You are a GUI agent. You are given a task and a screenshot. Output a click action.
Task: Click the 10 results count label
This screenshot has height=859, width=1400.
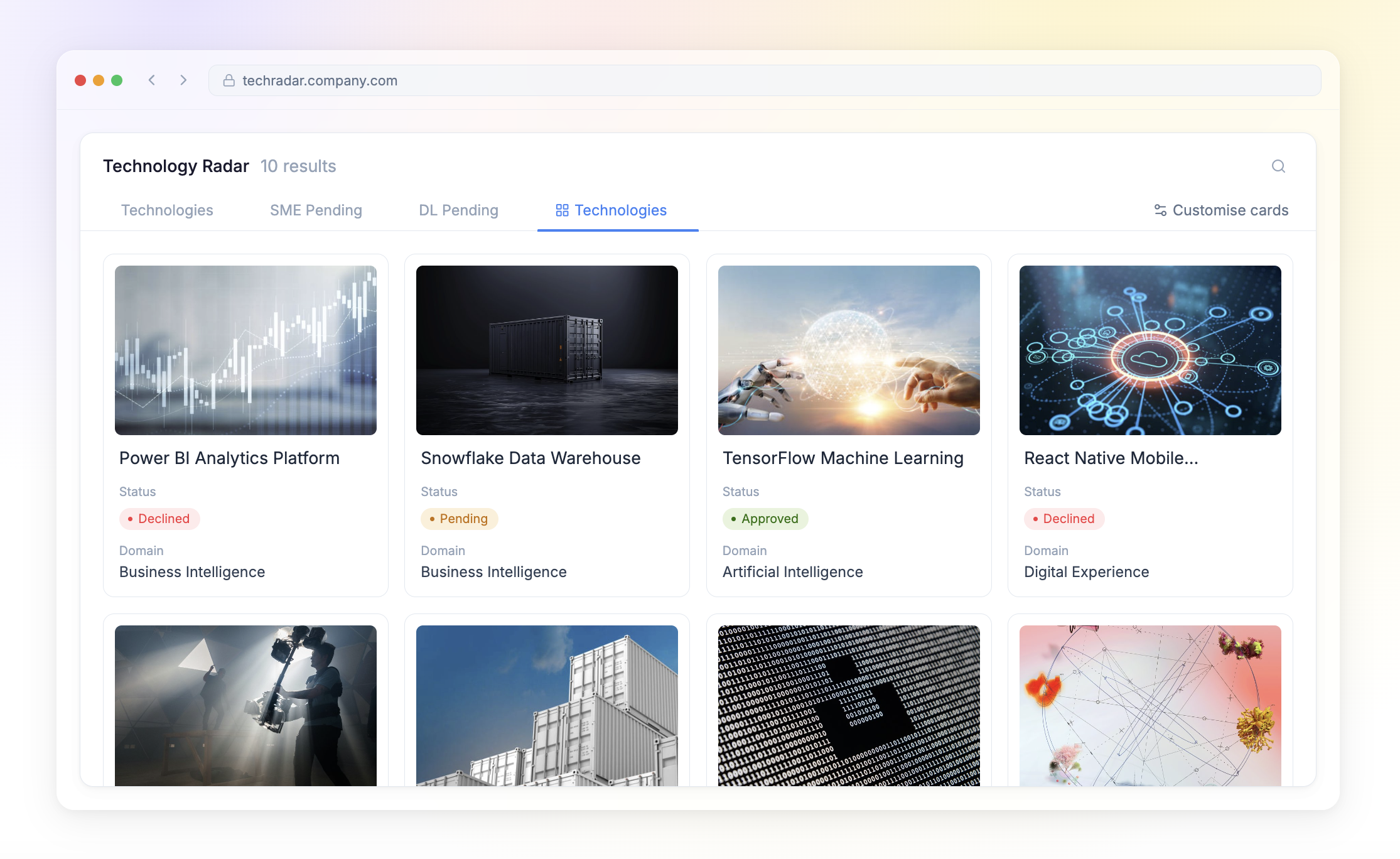298,166
